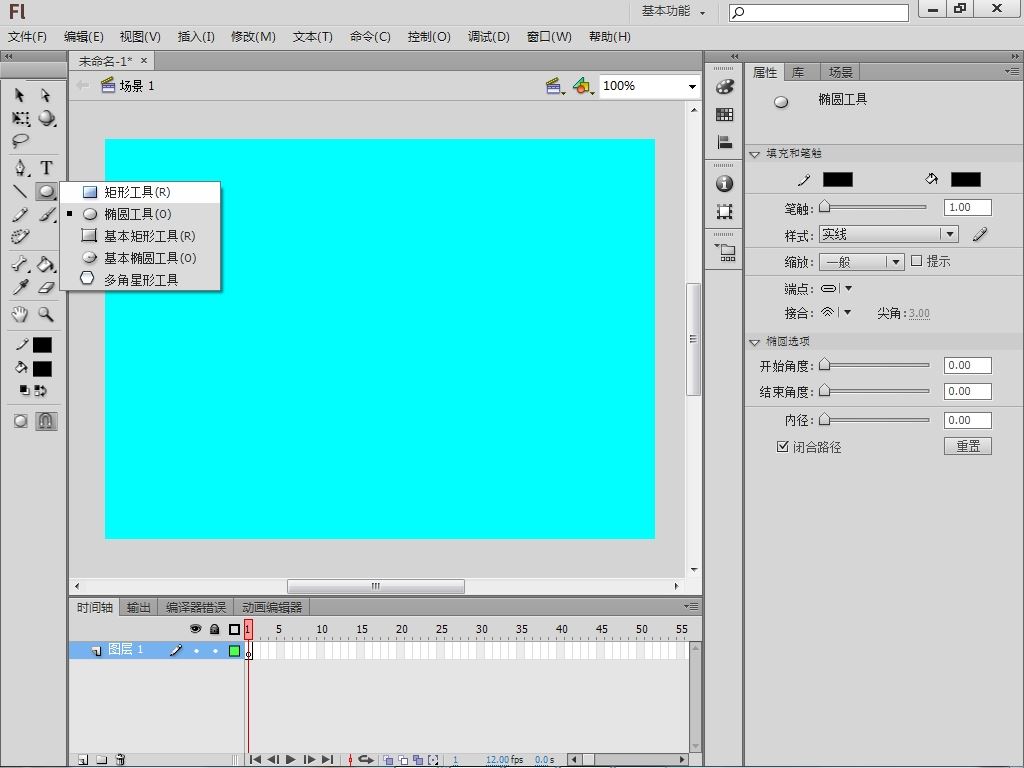
Task: Select the Eraser tool
Action: pos(46,287)
